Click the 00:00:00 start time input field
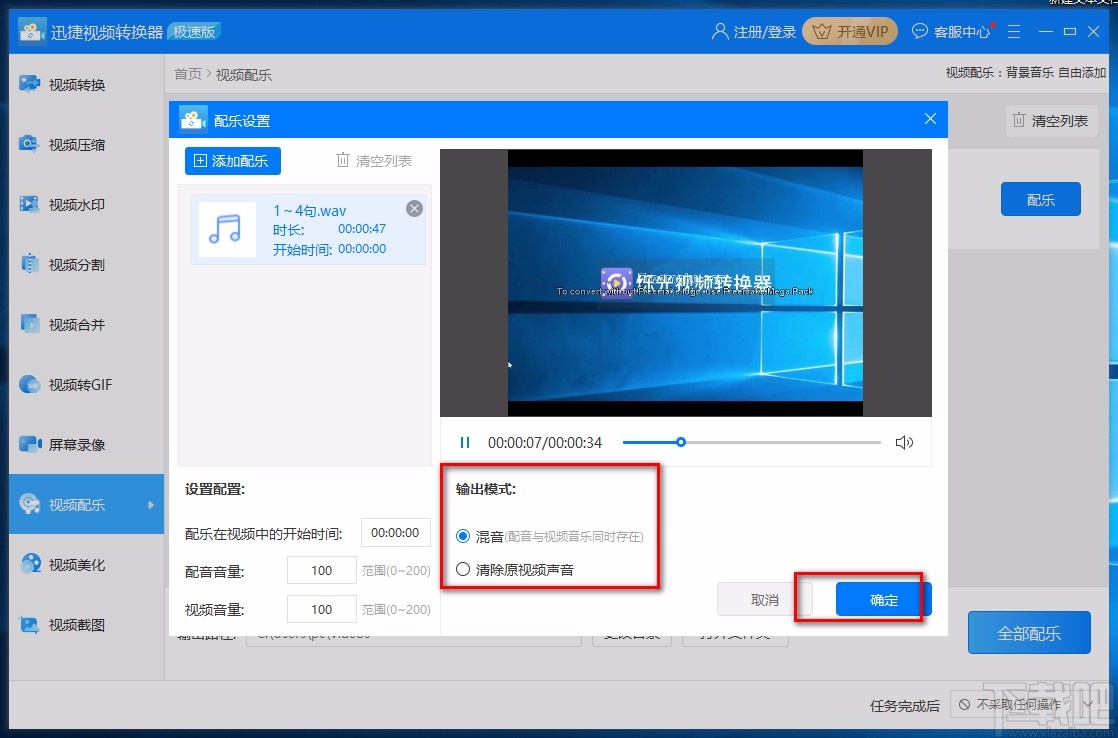 pos(395,532)
